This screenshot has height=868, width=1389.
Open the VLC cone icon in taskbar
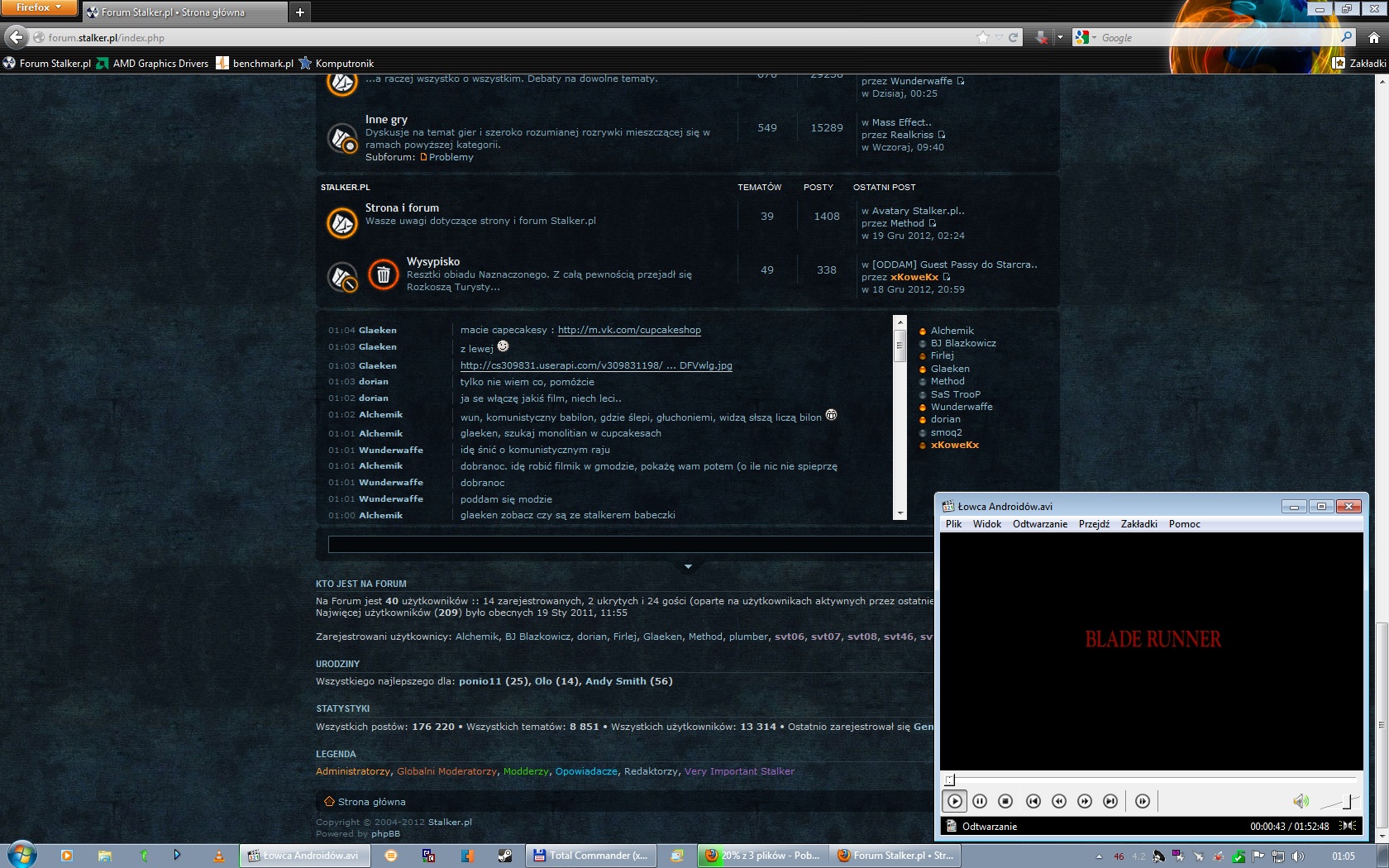218,856
